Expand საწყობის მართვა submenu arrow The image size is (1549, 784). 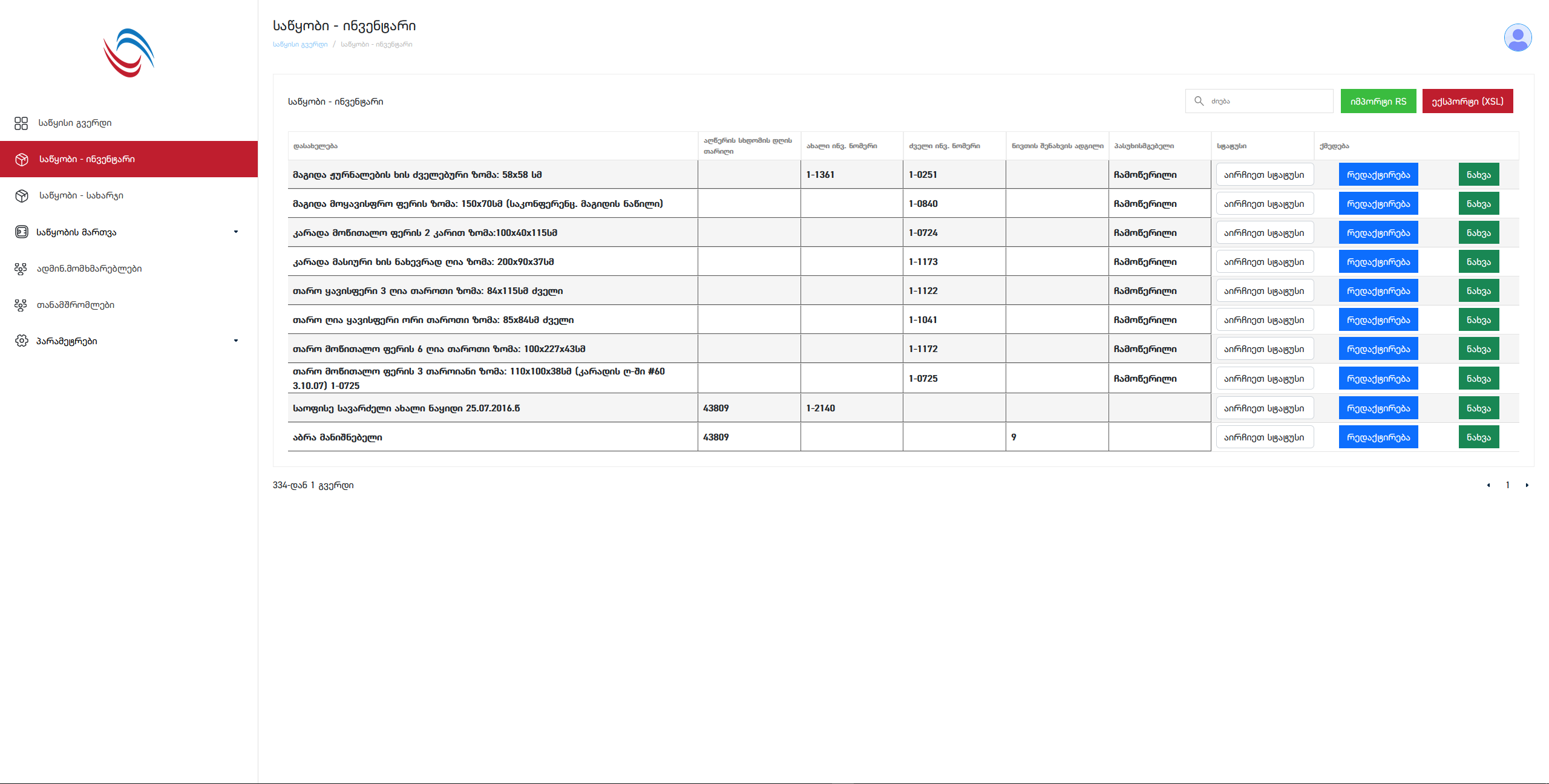236,232
